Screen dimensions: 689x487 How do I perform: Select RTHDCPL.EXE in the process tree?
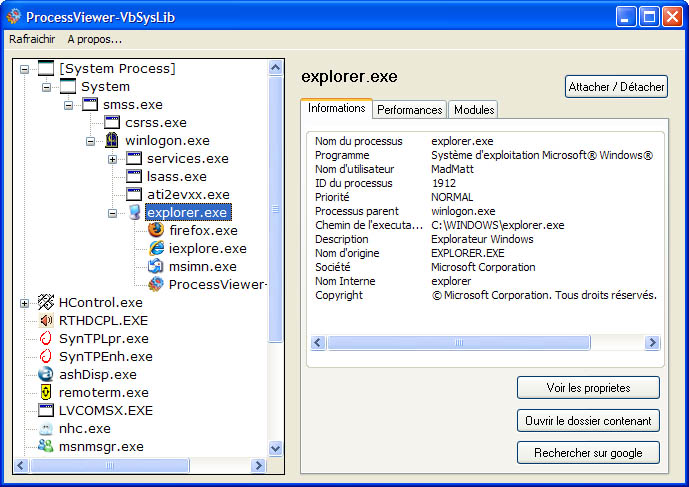tap(103, 320)
